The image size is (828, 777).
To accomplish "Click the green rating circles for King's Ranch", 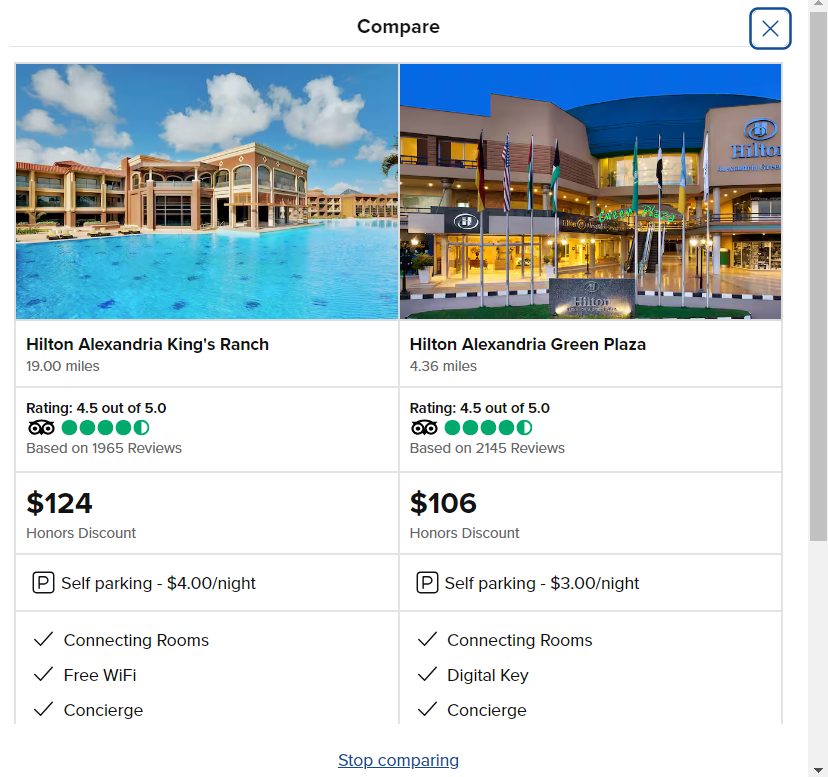I will (x=106, y=427).
